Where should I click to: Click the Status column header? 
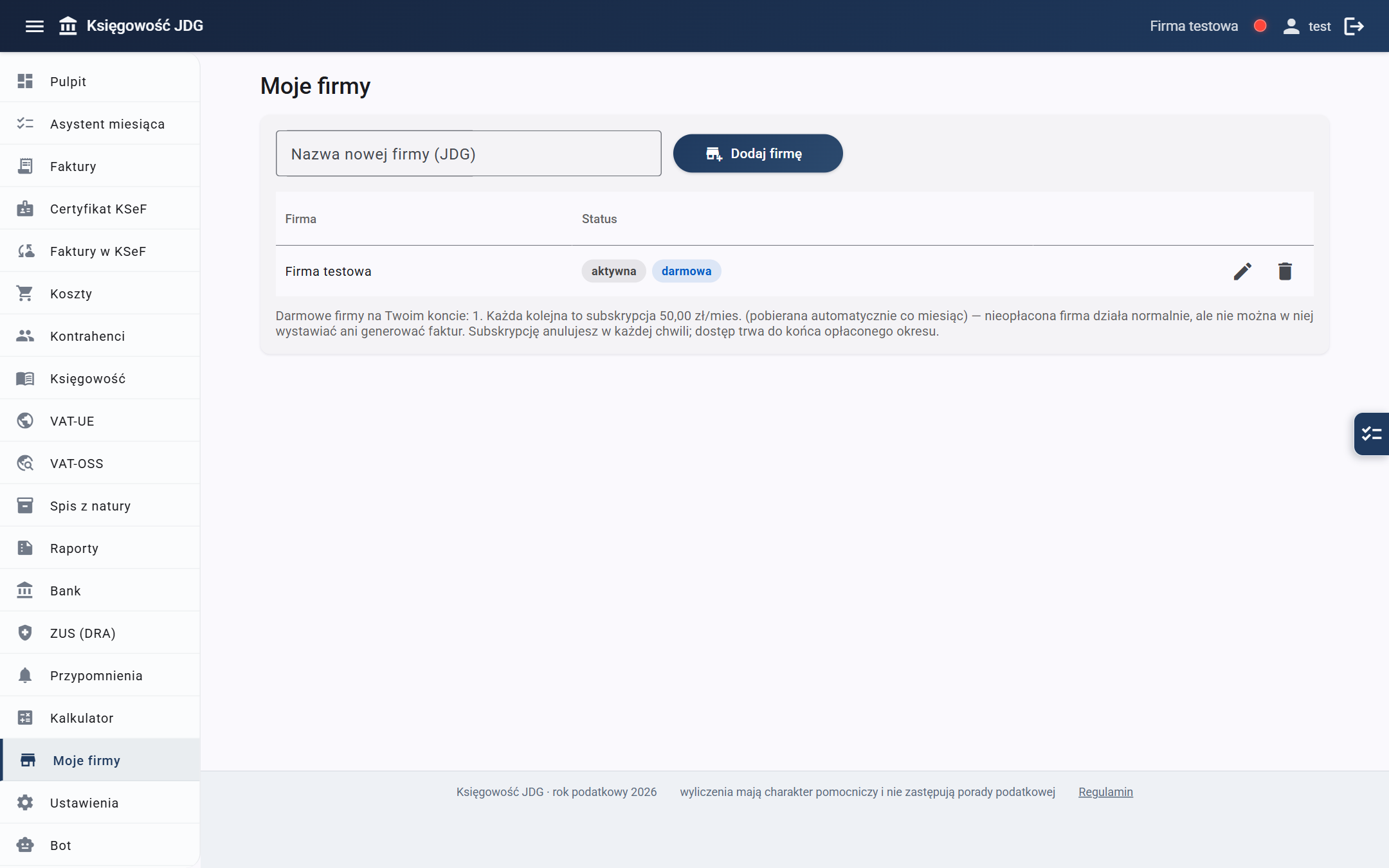coord(599,219)
